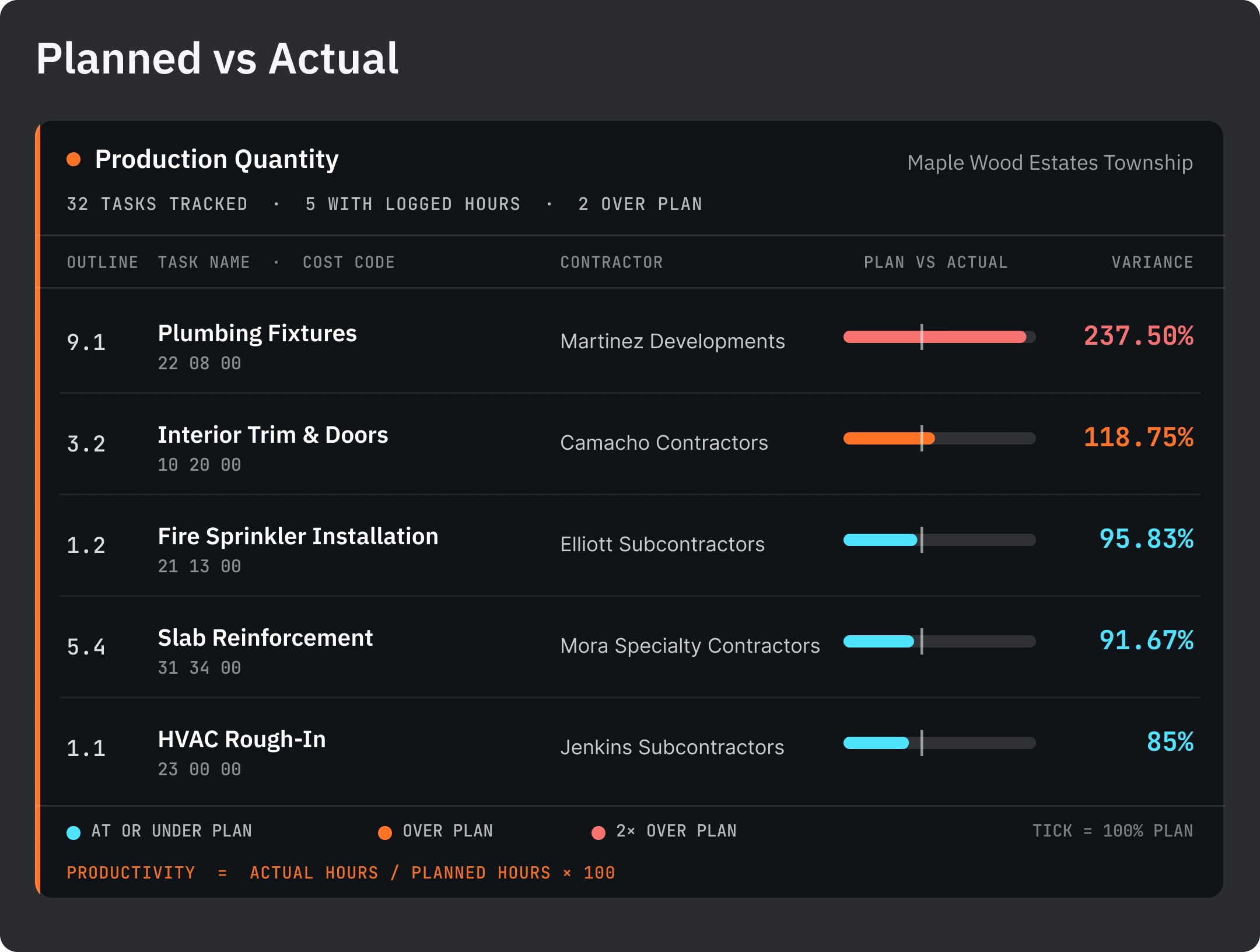Screen dimensions: 1260x952
Task: Click the 32 Tasks Tracked summary
Action: (x=157, y=204)
